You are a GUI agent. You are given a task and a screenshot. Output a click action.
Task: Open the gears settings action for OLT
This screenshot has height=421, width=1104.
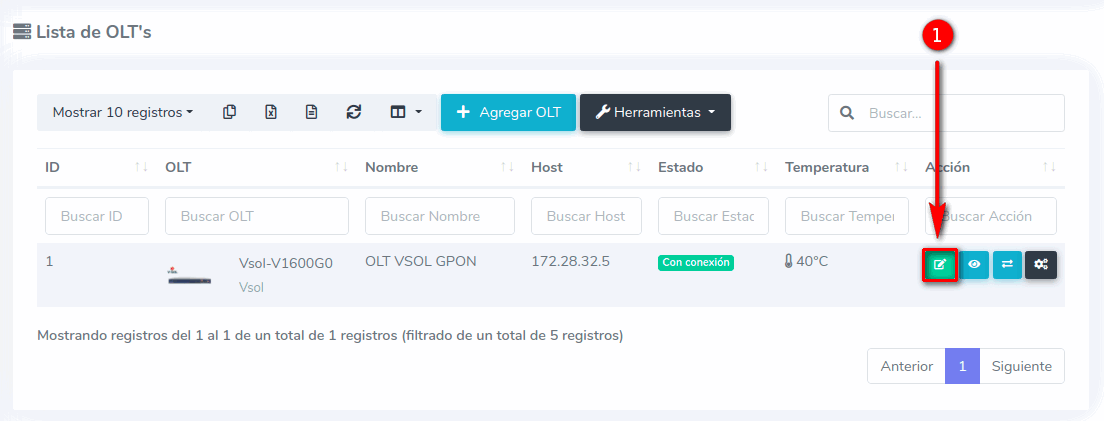[1041, 265]
